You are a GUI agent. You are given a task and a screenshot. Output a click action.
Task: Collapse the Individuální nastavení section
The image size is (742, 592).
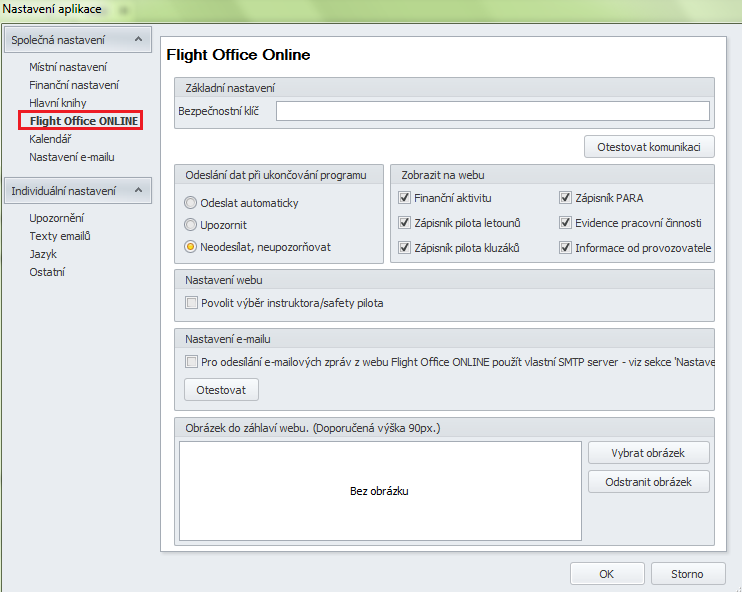point(139,190)
